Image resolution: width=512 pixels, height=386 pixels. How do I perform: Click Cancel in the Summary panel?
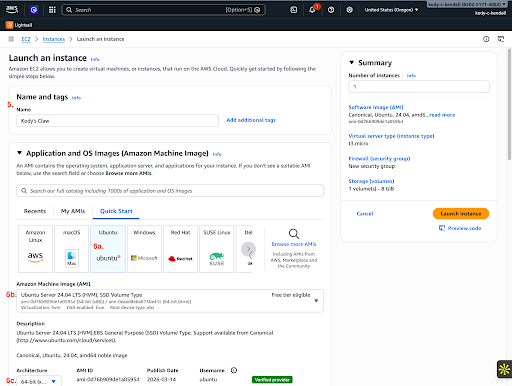coord(365,214)
